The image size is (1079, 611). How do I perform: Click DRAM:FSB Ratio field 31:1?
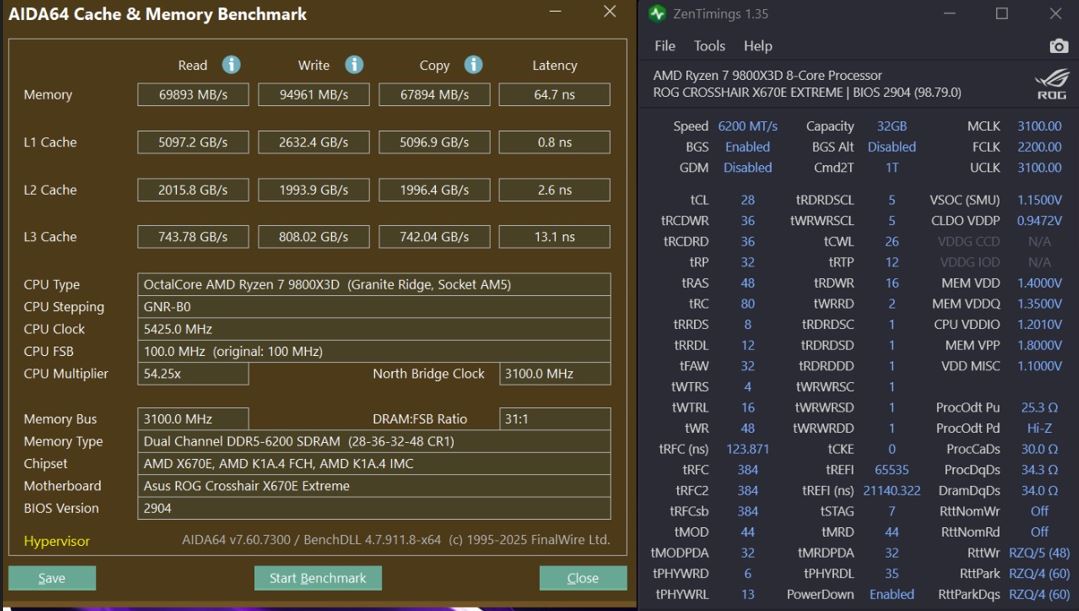tap(555, 419)
